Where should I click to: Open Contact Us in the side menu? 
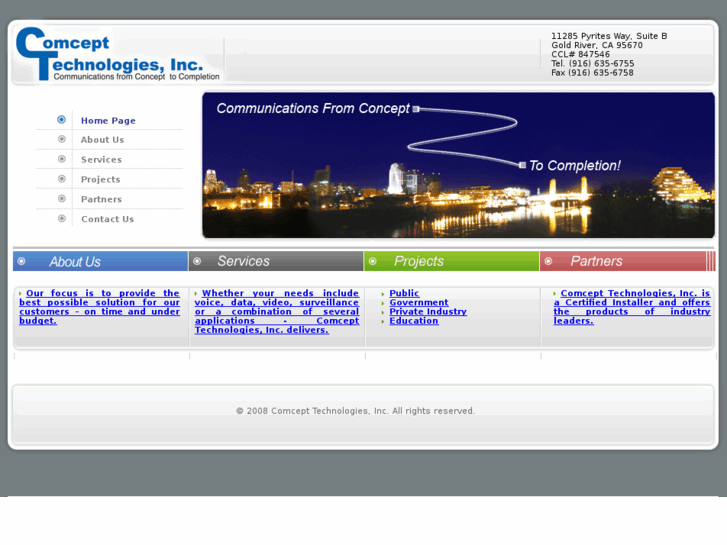pyautogui.click(x=107, y=219)
